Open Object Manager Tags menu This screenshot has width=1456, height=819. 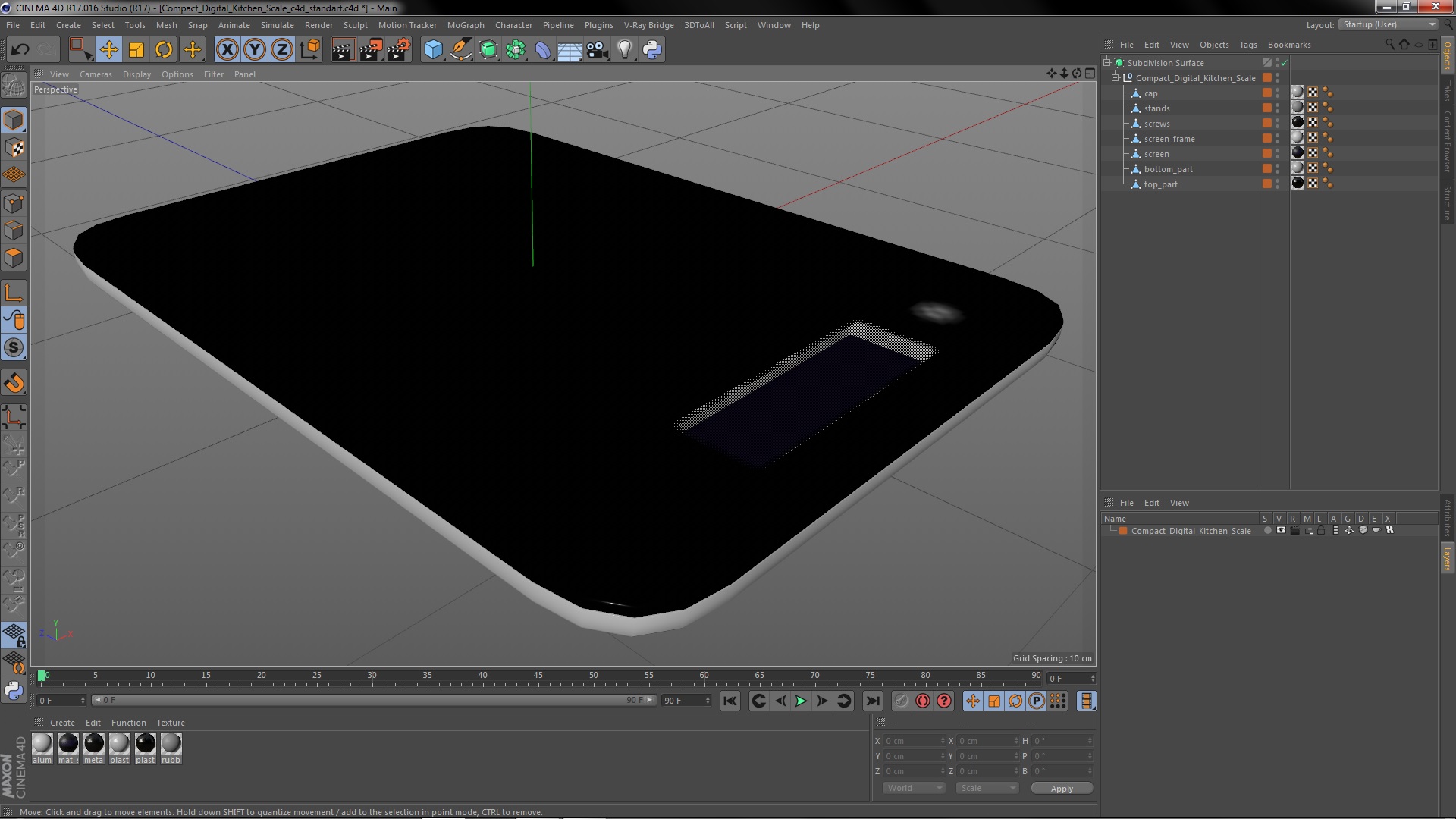click(1248, 45)
